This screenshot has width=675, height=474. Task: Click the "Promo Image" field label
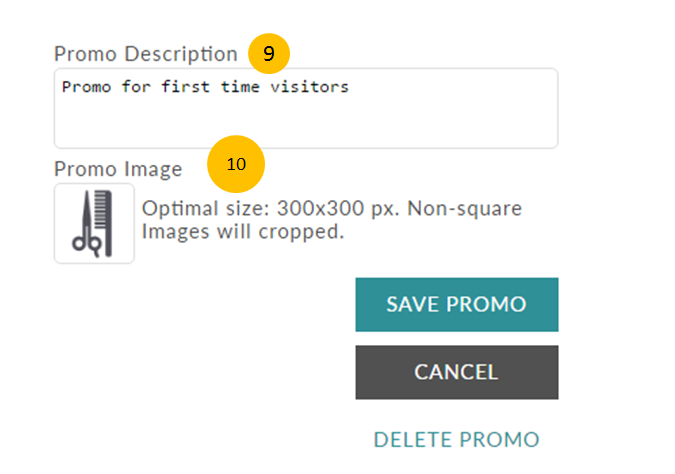pos(118,169)
